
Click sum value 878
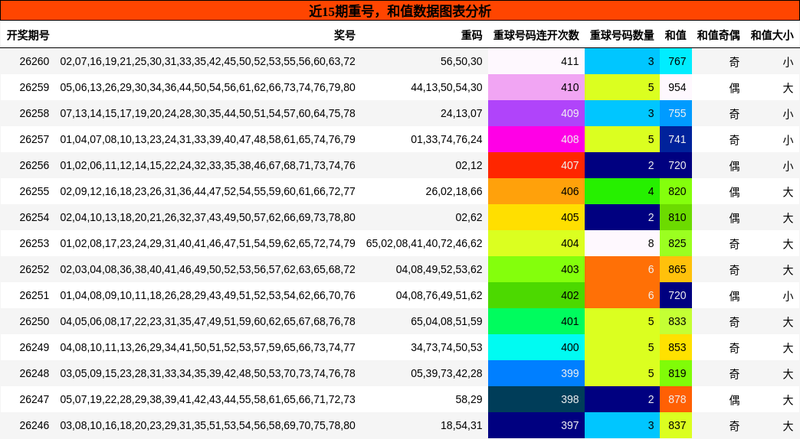tap(676, 400)
